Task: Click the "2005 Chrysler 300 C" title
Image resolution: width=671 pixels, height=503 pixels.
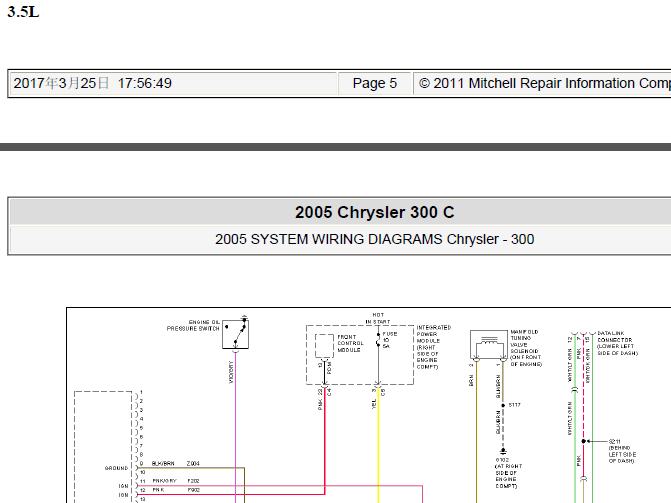Action: 374,212
